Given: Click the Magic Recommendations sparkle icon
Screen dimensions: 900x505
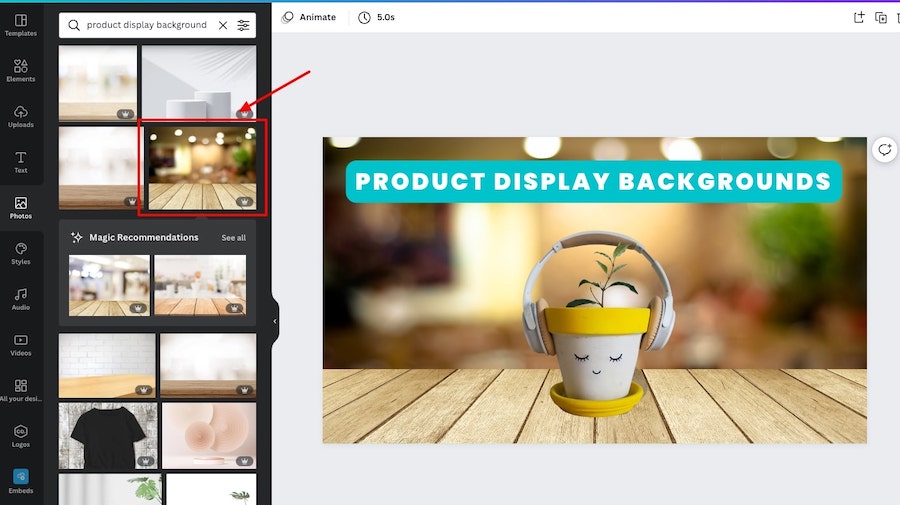Looking at the screenshot, I should 76,237.
